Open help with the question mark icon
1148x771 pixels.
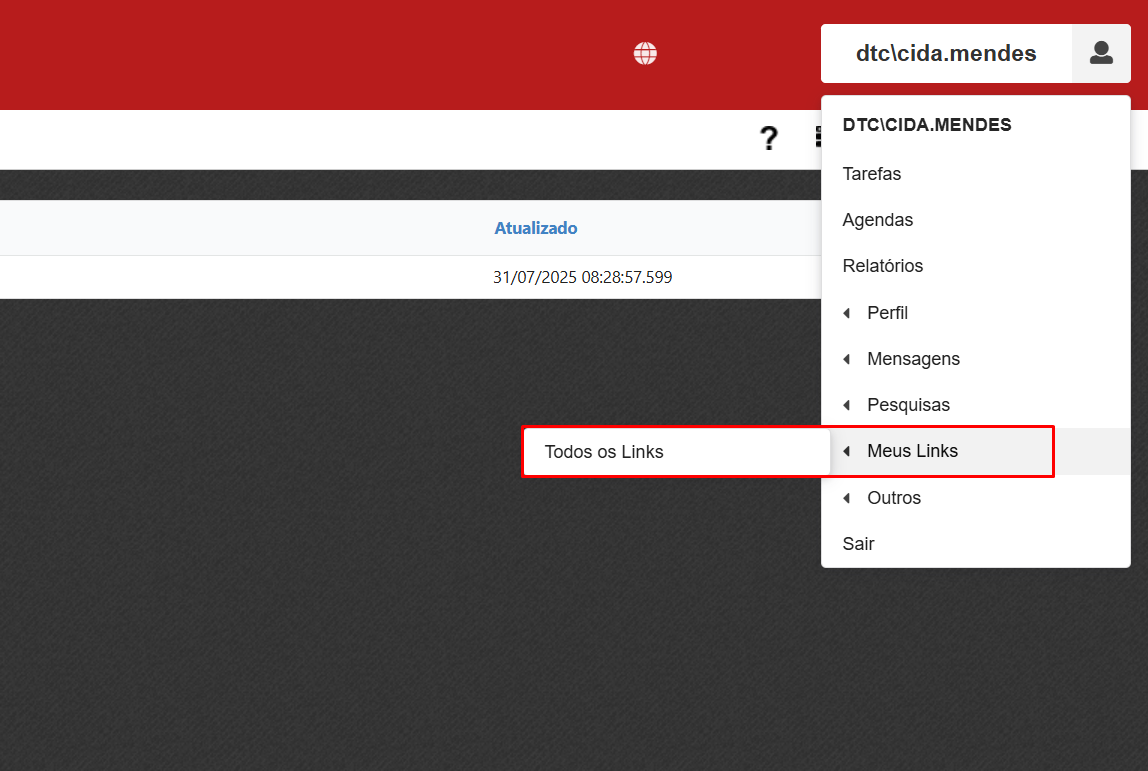(768, 138)
